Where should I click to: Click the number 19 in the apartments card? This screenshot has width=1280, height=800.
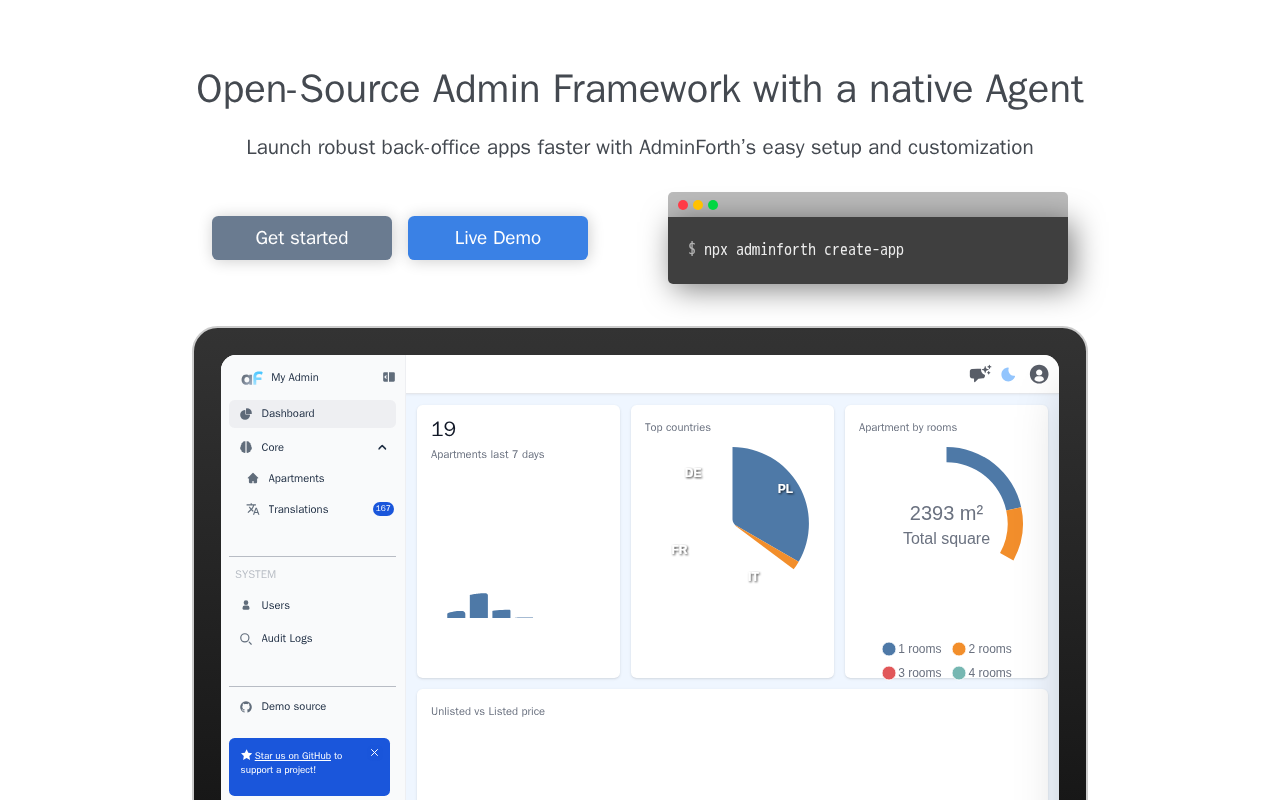click(443, 430)
